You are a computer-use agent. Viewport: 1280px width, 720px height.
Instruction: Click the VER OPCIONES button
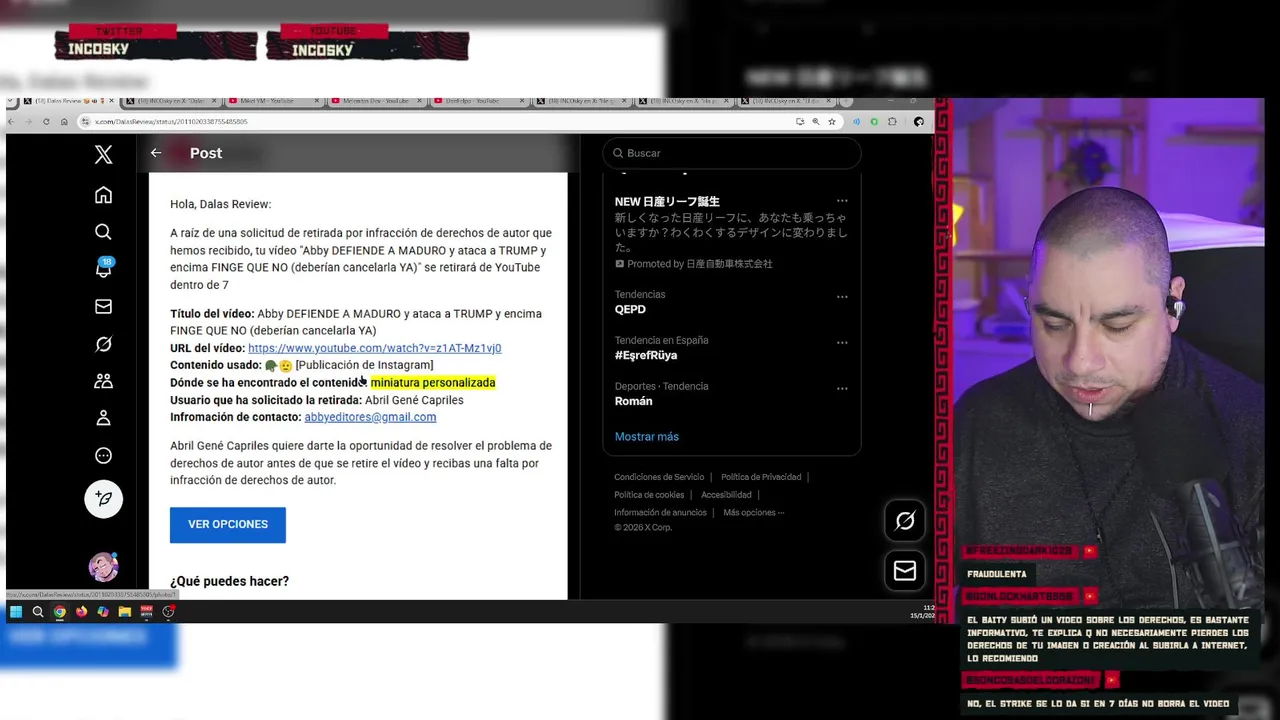point(228,525)
